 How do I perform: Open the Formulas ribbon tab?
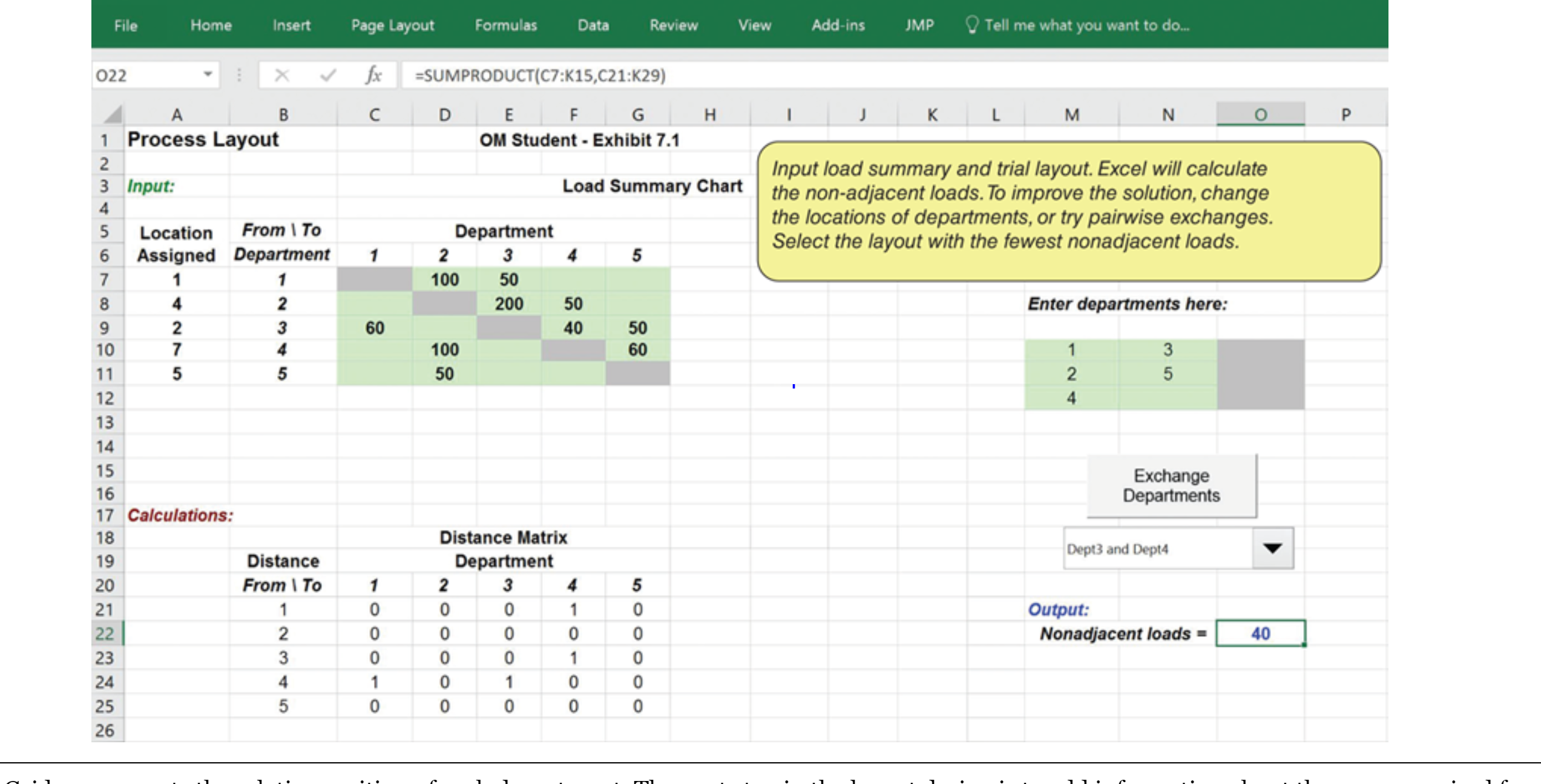(505, 25)
